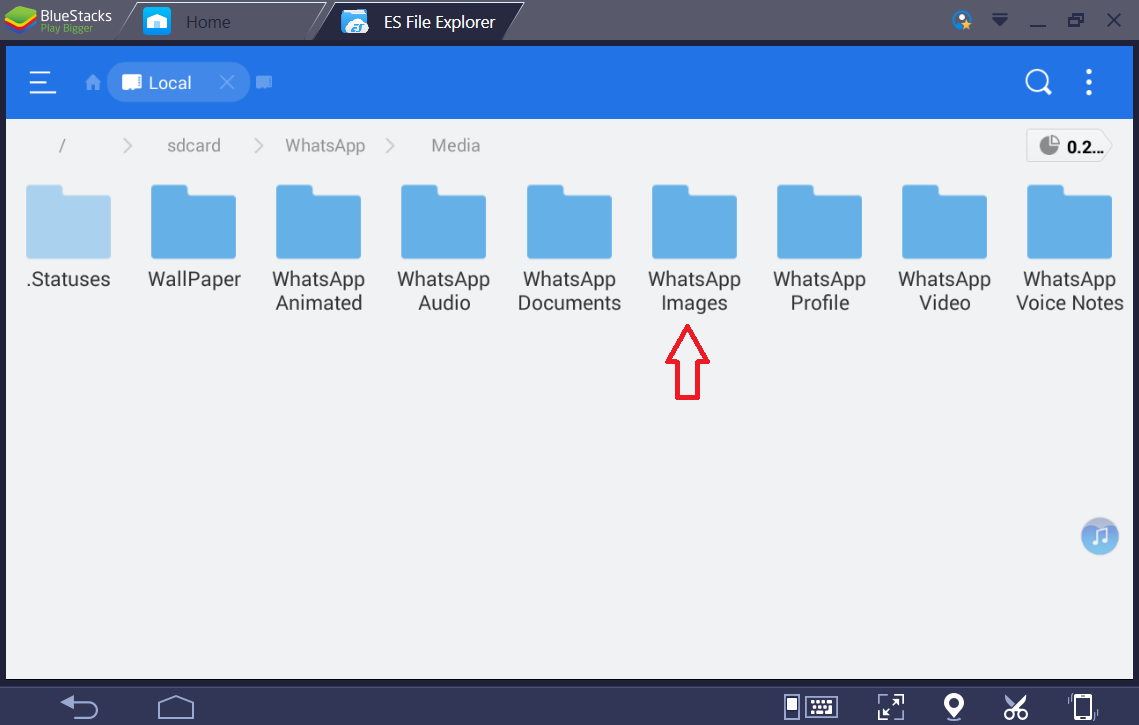Open the WhatsApp Animated folder
Image resolution: width=1139 pixels, height=725 pixels.
click(x=318, y=249)
